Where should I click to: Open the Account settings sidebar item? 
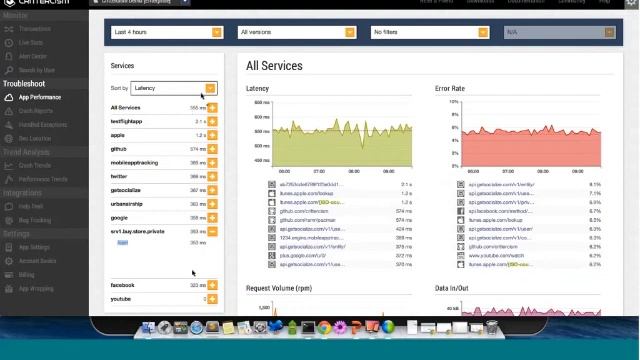coord(38,261)
